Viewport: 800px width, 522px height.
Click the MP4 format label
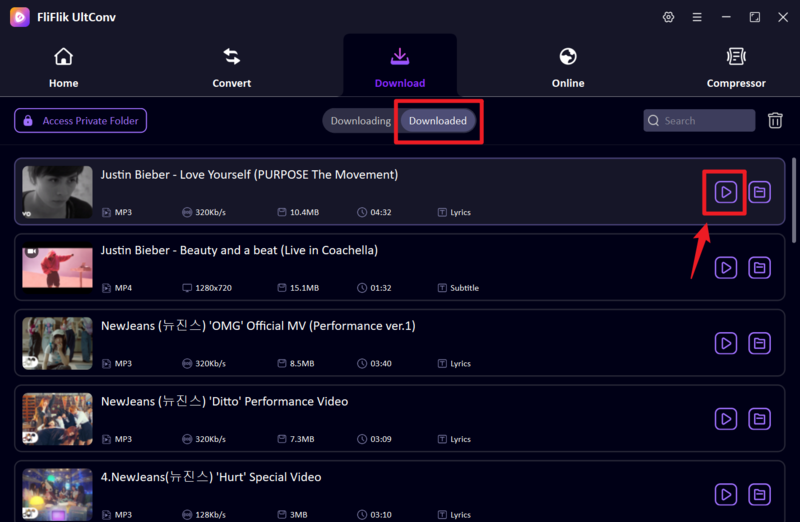[123, 288]
